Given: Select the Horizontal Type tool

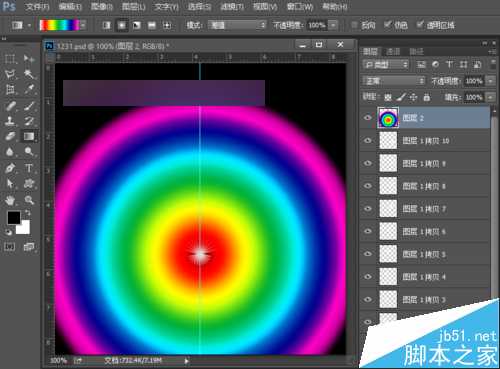Looking at the screenshot, I should pyautogui.click(x=29, y=168).
